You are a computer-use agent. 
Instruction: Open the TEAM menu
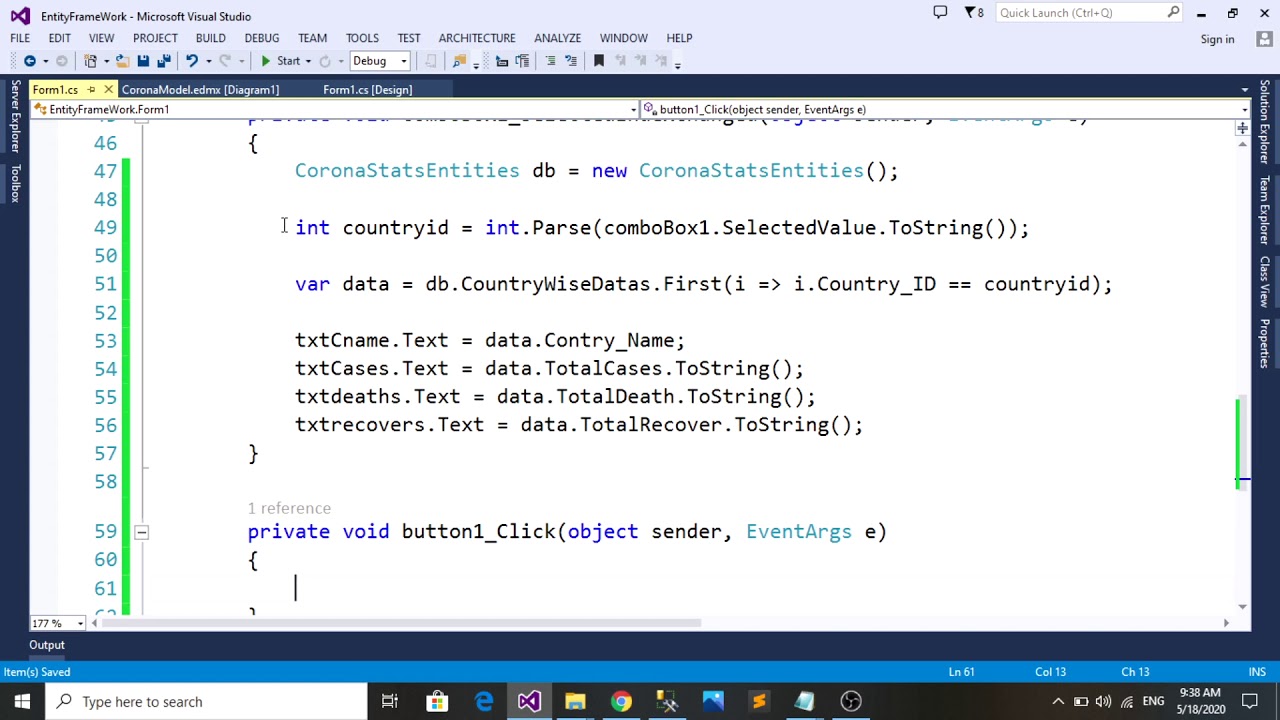tap(312, 38)
